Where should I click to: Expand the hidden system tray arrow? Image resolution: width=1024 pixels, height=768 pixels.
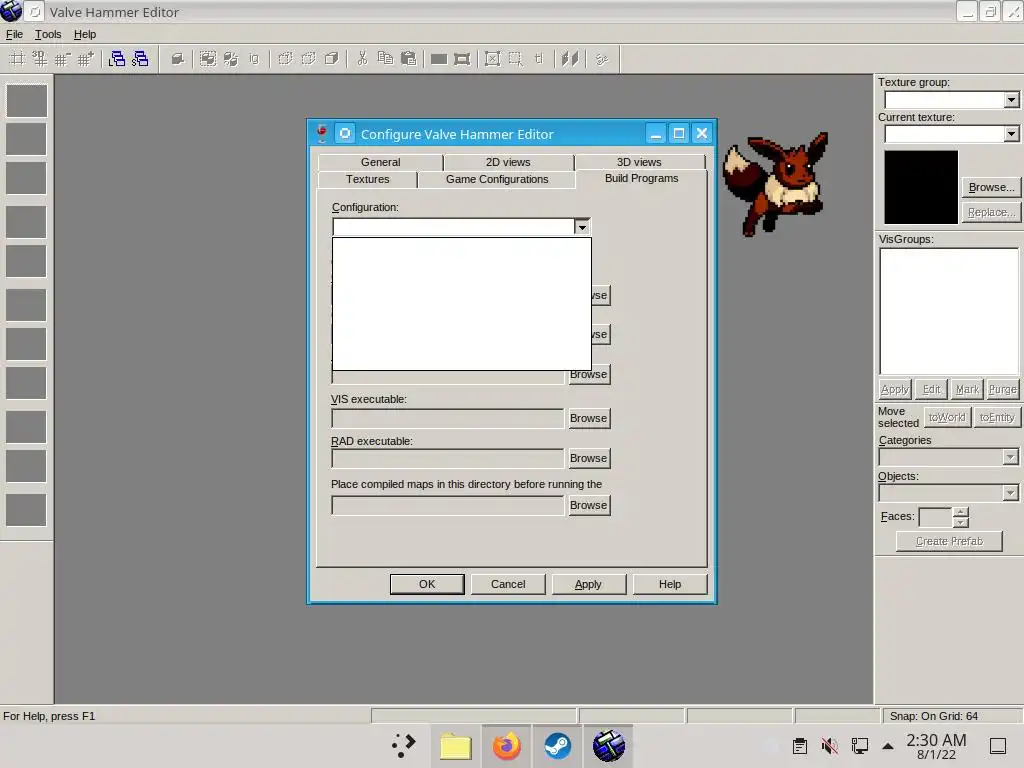pyautogui.click(x=888, y=746)
